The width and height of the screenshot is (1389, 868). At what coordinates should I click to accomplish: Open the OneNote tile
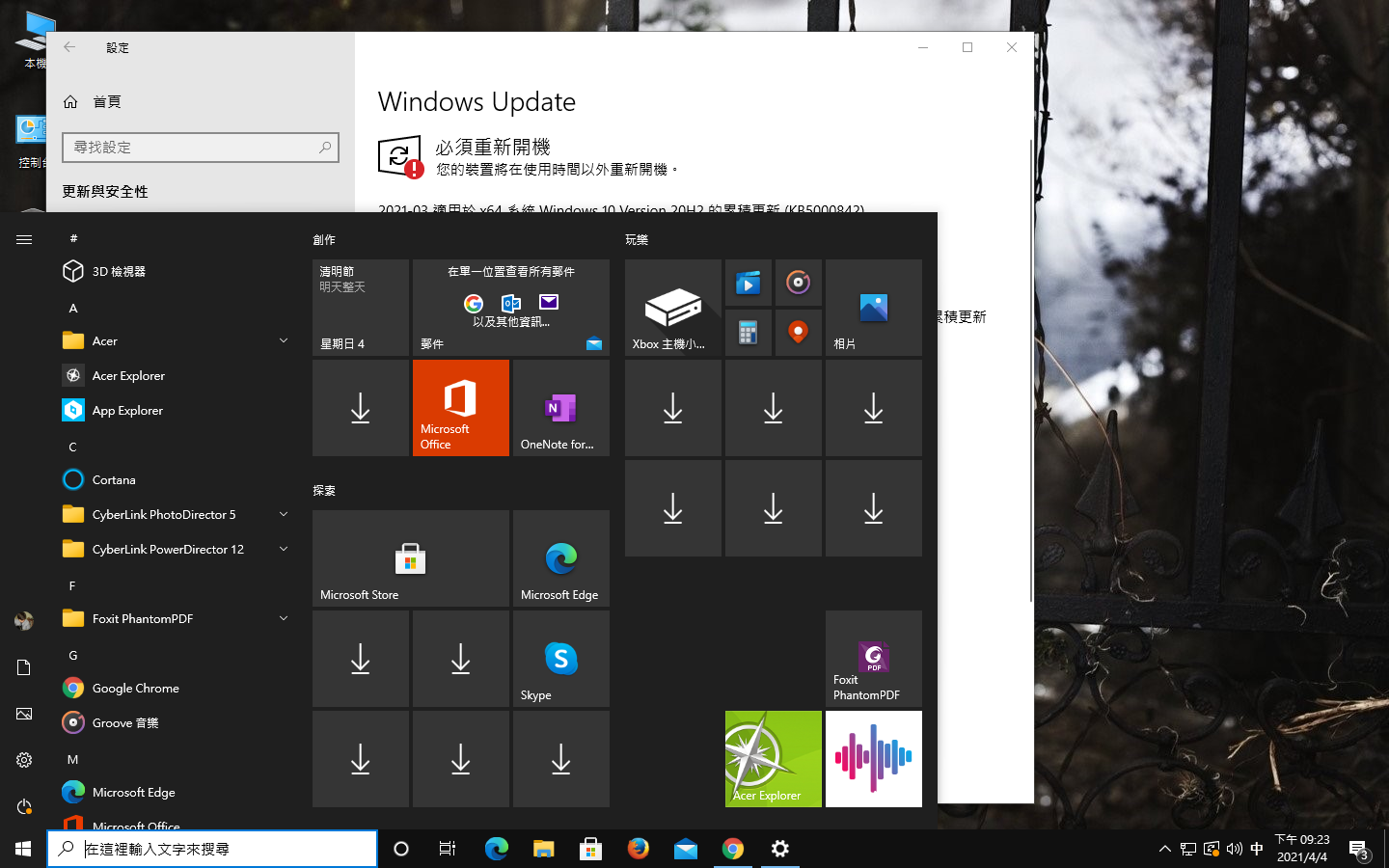pyautogui.click(x=561, y=408)
